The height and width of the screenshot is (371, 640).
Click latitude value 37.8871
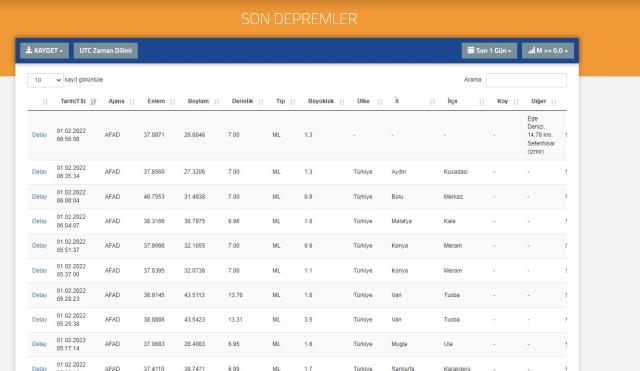click(154, 135)
